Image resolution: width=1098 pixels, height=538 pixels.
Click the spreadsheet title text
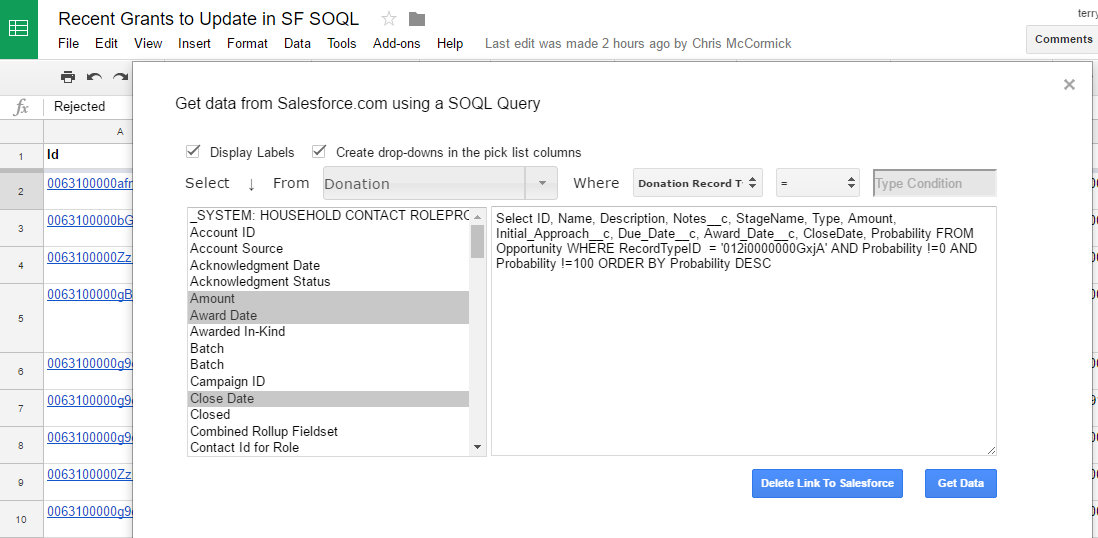point(209,19)
